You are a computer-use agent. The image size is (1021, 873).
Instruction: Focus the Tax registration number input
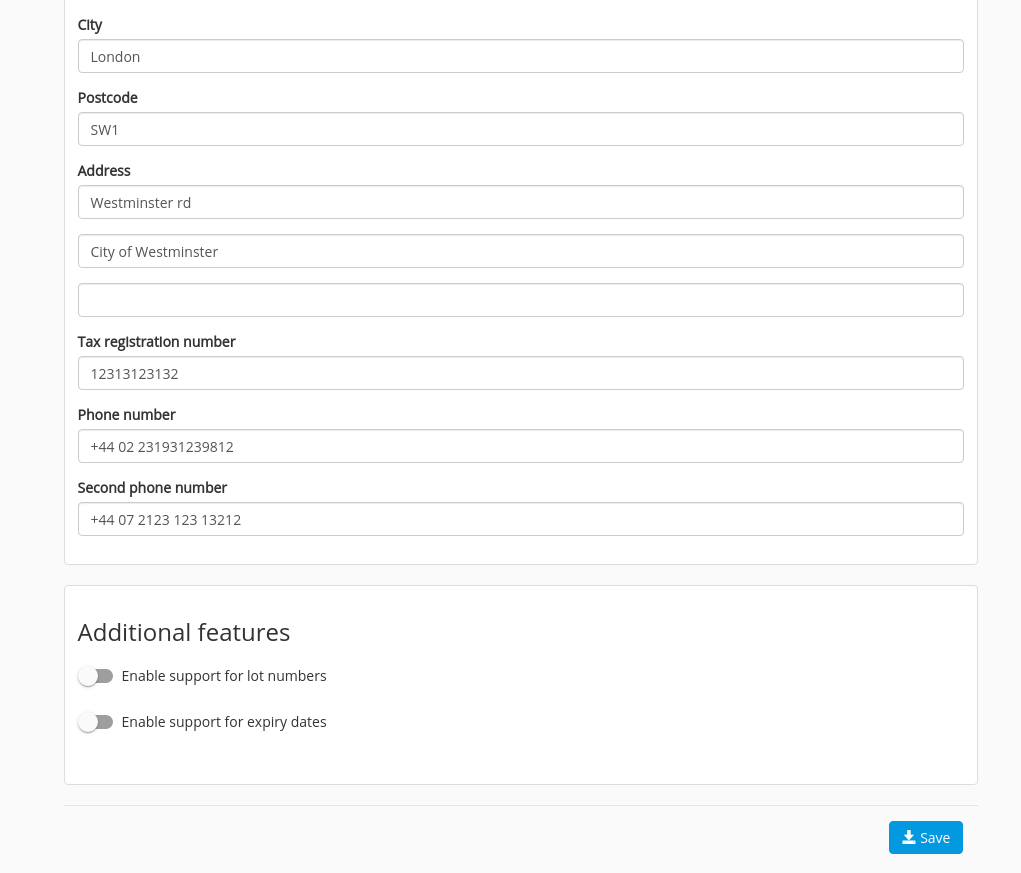pyautogui.click(x=521, y=373)
